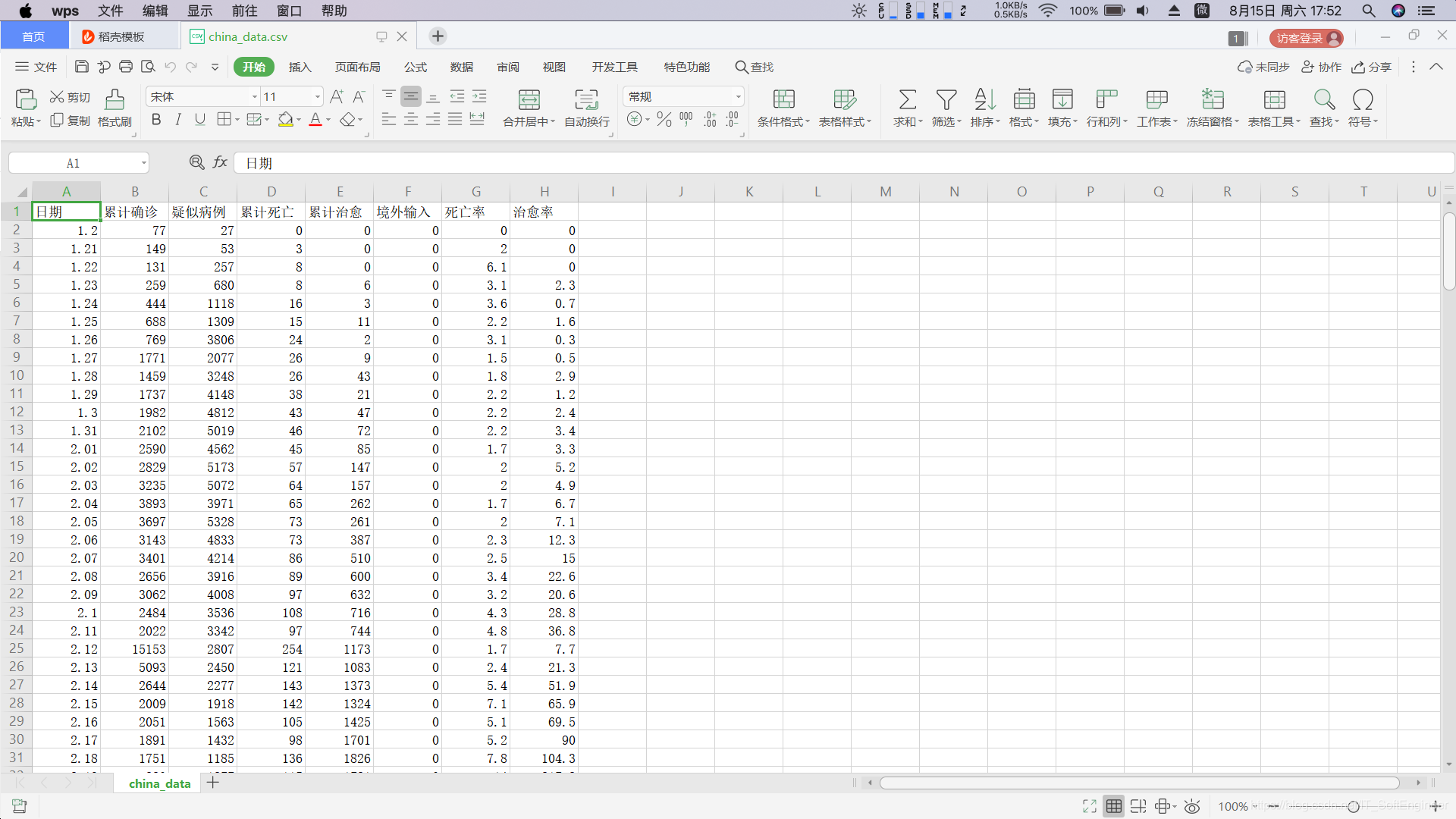Viewport: 1456px width, 819px height.
Task: Open the Data (数据) tab
Action: (461, 67)
